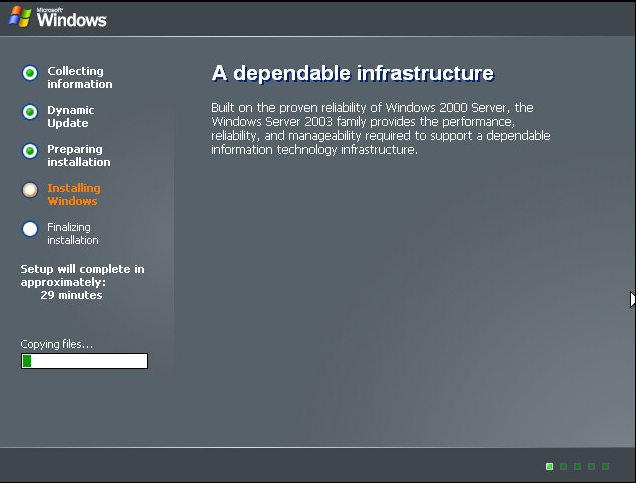Click the fourth square indicator at bottom right
This screenshot has width=636, height=483.
tap(592, 466)
